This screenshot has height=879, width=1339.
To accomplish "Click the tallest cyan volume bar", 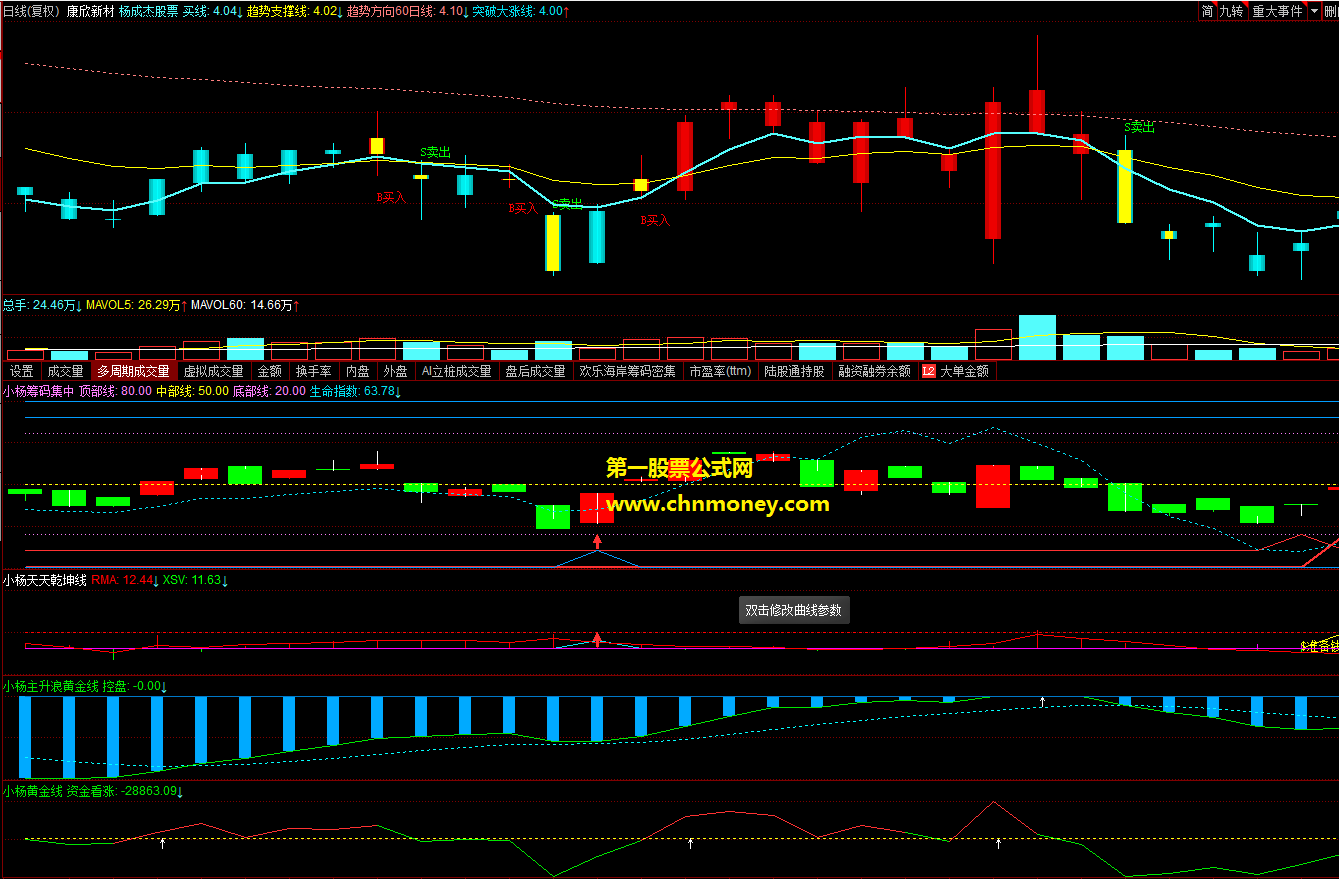I will pos(1037,337).
